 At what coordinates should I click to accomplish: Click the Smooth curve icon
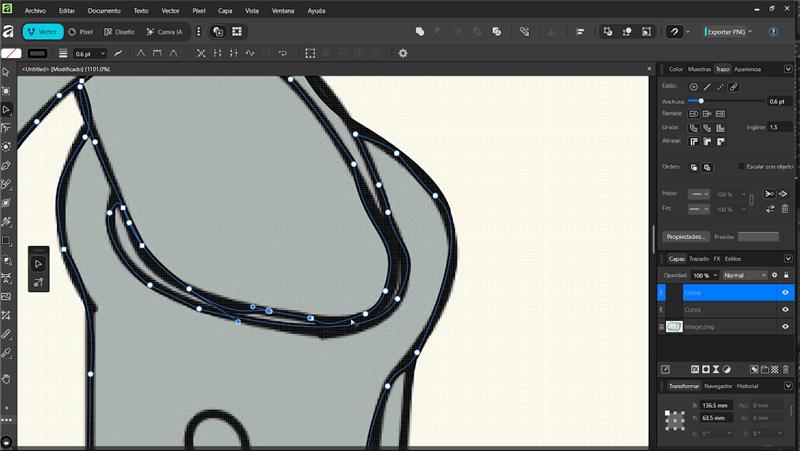tap(249, 53)
